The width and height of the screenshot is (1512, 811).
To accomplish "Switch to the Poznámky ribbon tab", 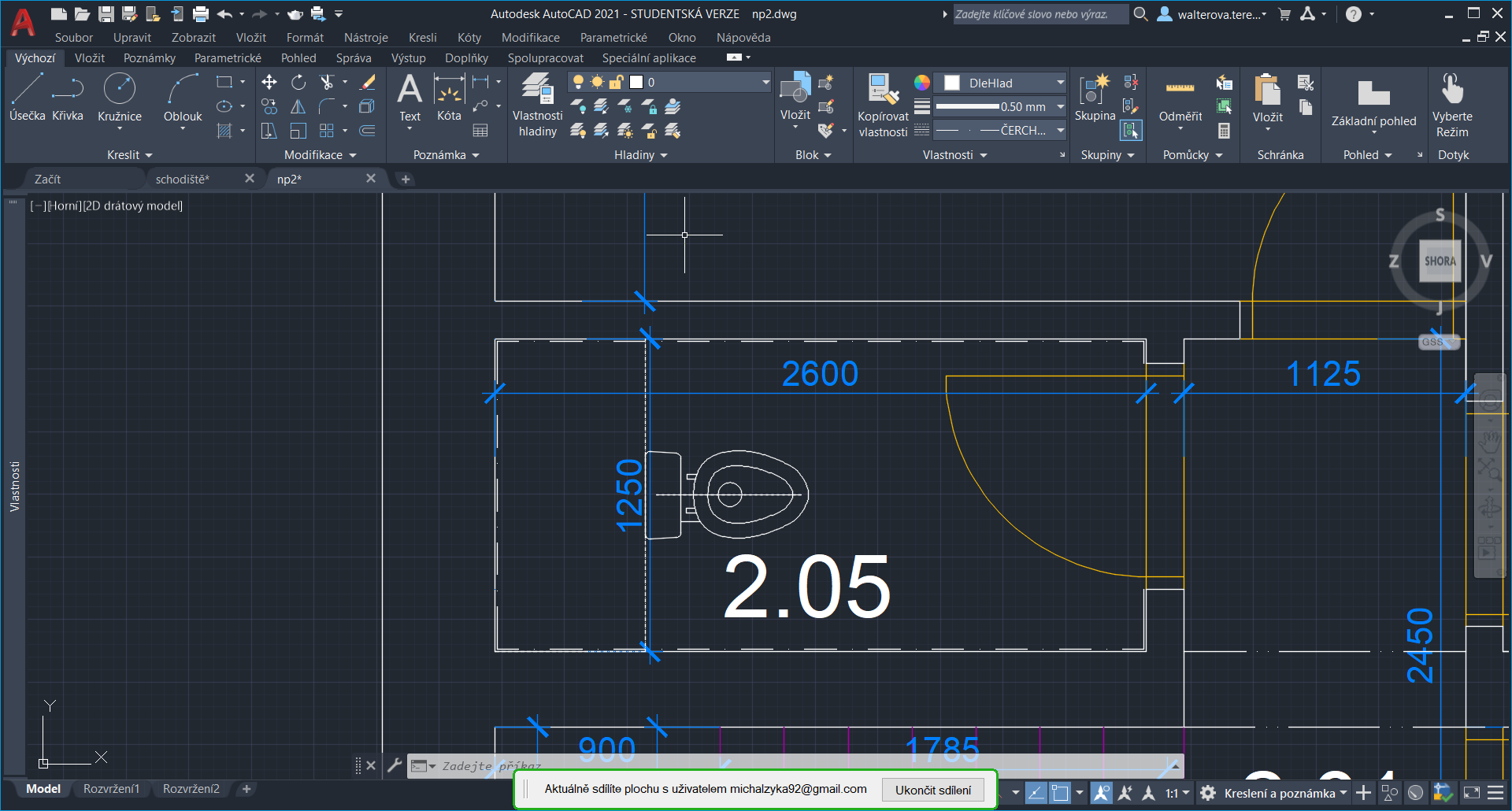I will coord(150,57).
